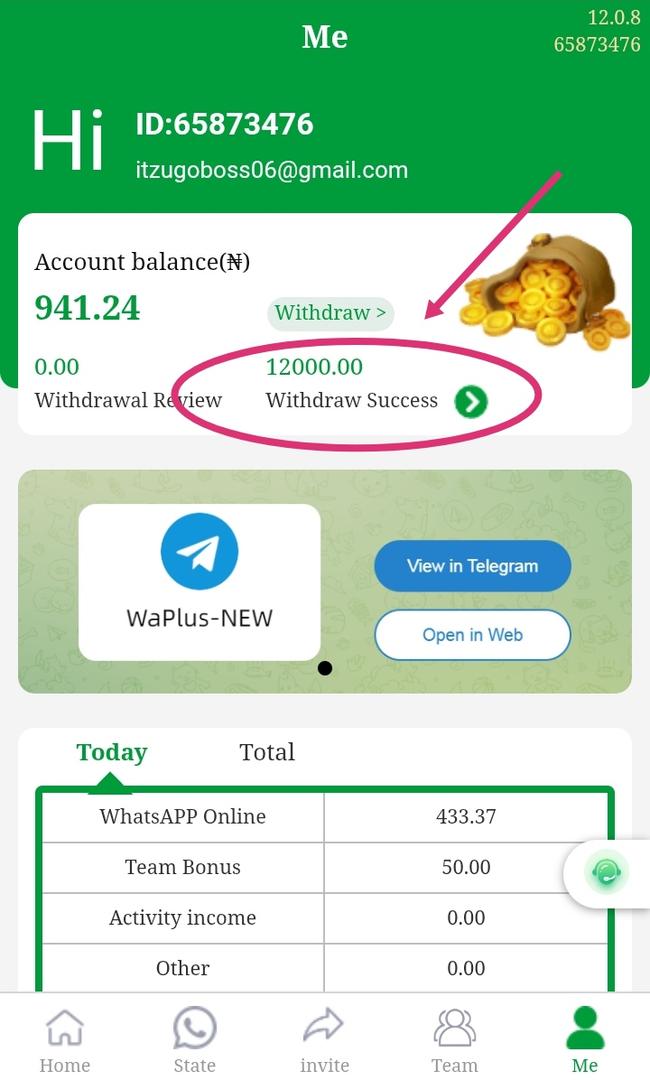Expand Withdraw Success green arrow
650x1080 pixels.
click(x=471, y=402)
